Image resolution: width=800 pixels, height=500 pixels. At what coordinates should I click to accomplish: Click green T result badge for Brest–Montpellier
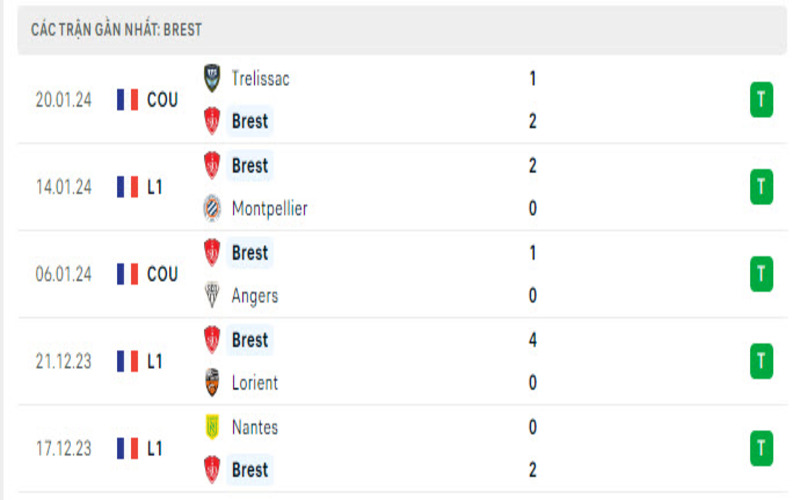tap(761, 187)
